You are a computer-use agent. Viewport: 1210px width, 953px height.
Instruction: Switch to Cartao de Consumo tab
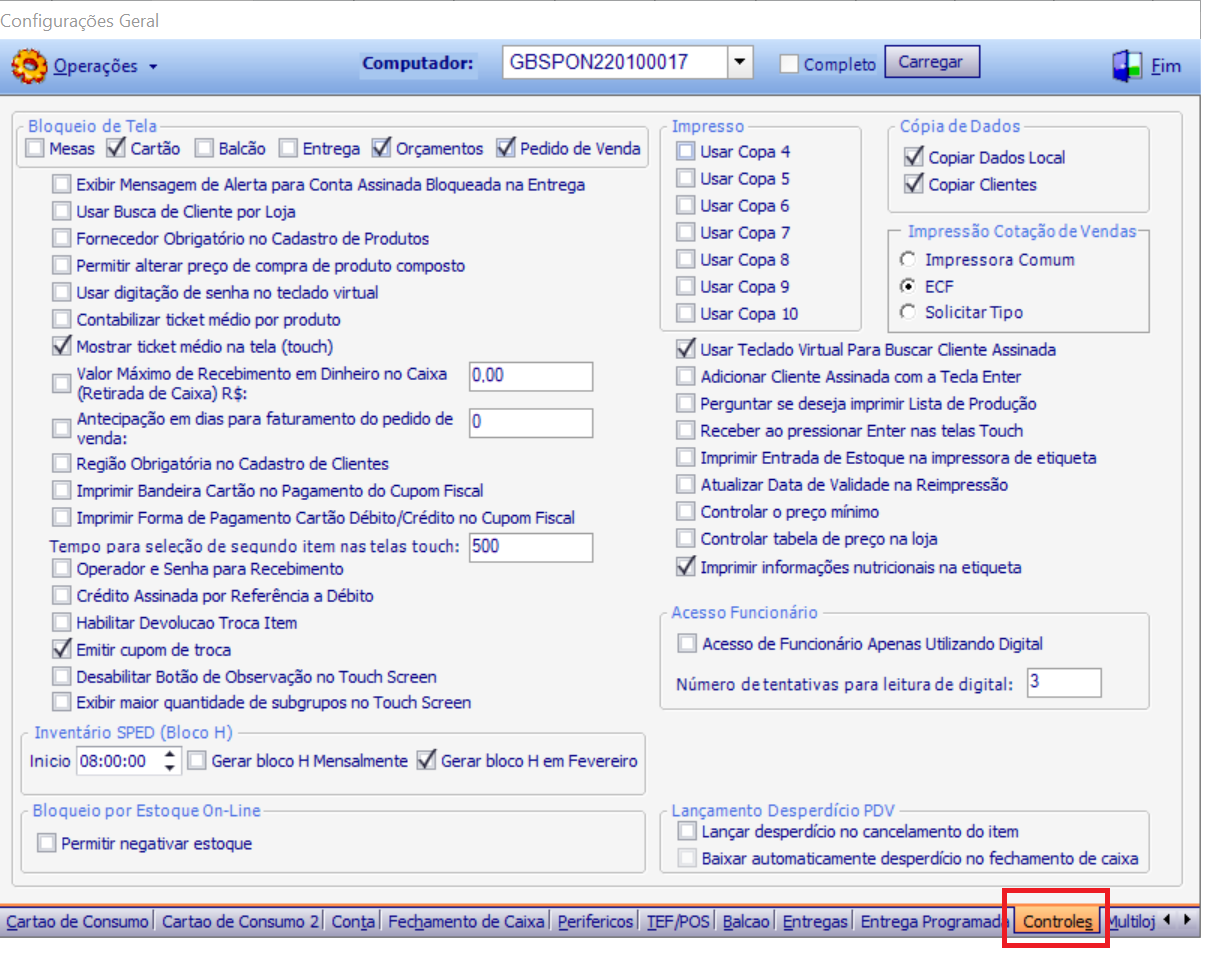point(77,922)
